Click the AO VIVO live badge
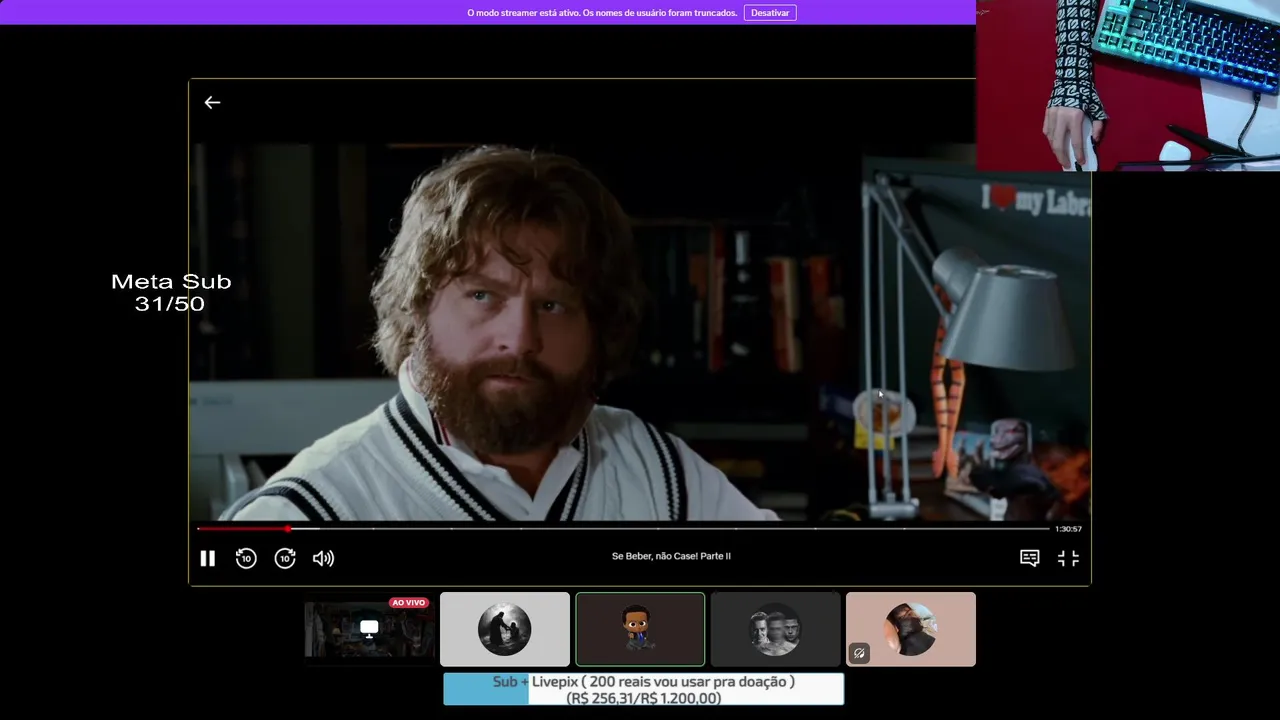The image size is (1280, 720). pos(409,603)
